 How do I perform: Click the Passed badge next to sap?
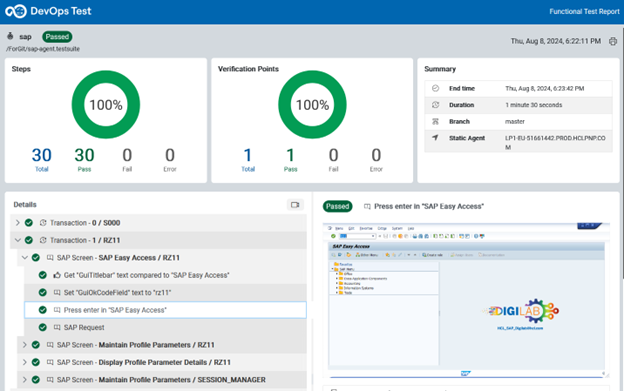pyautogui.click(x=57, y=37)
